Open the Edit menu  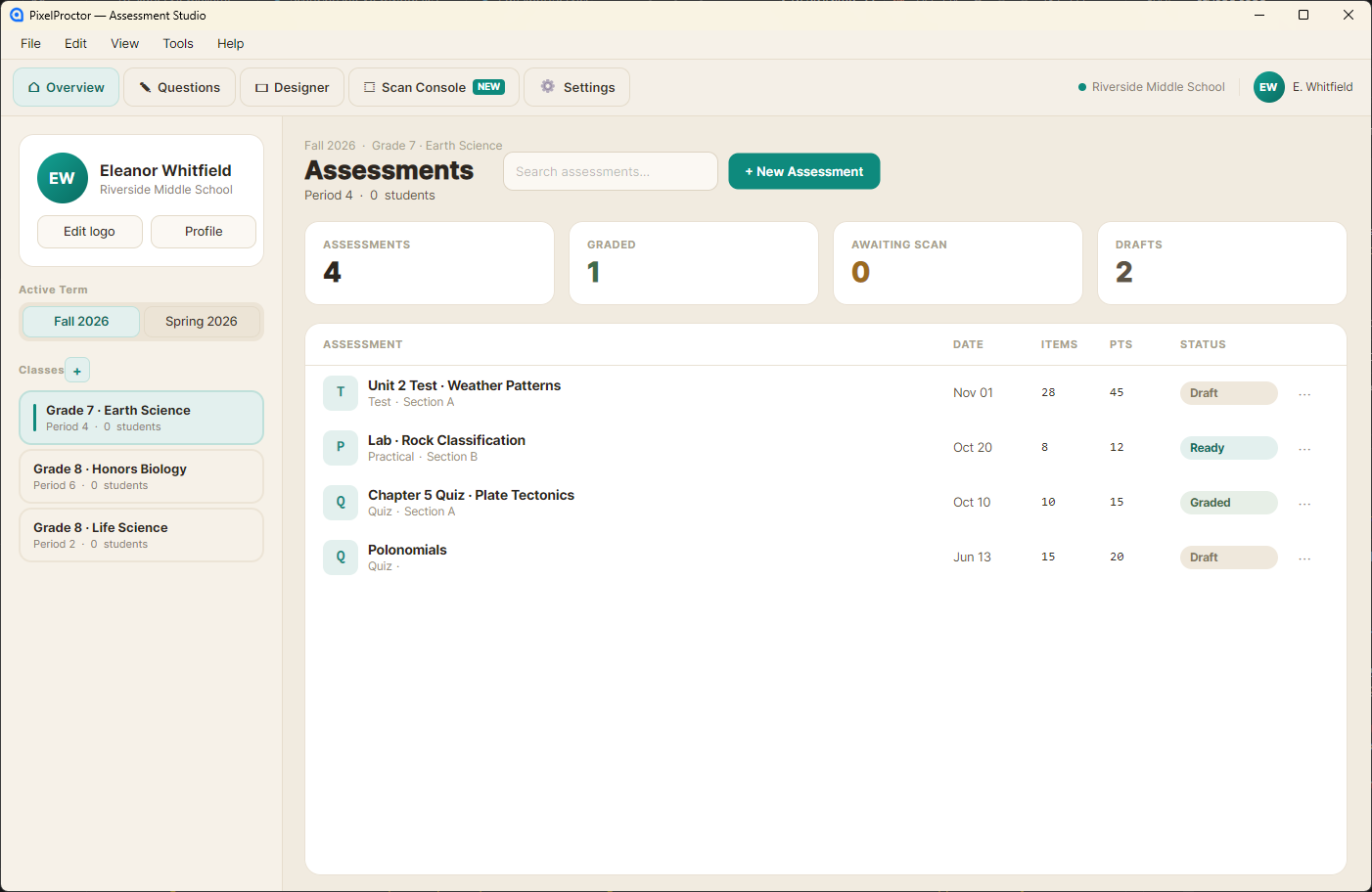75,43
